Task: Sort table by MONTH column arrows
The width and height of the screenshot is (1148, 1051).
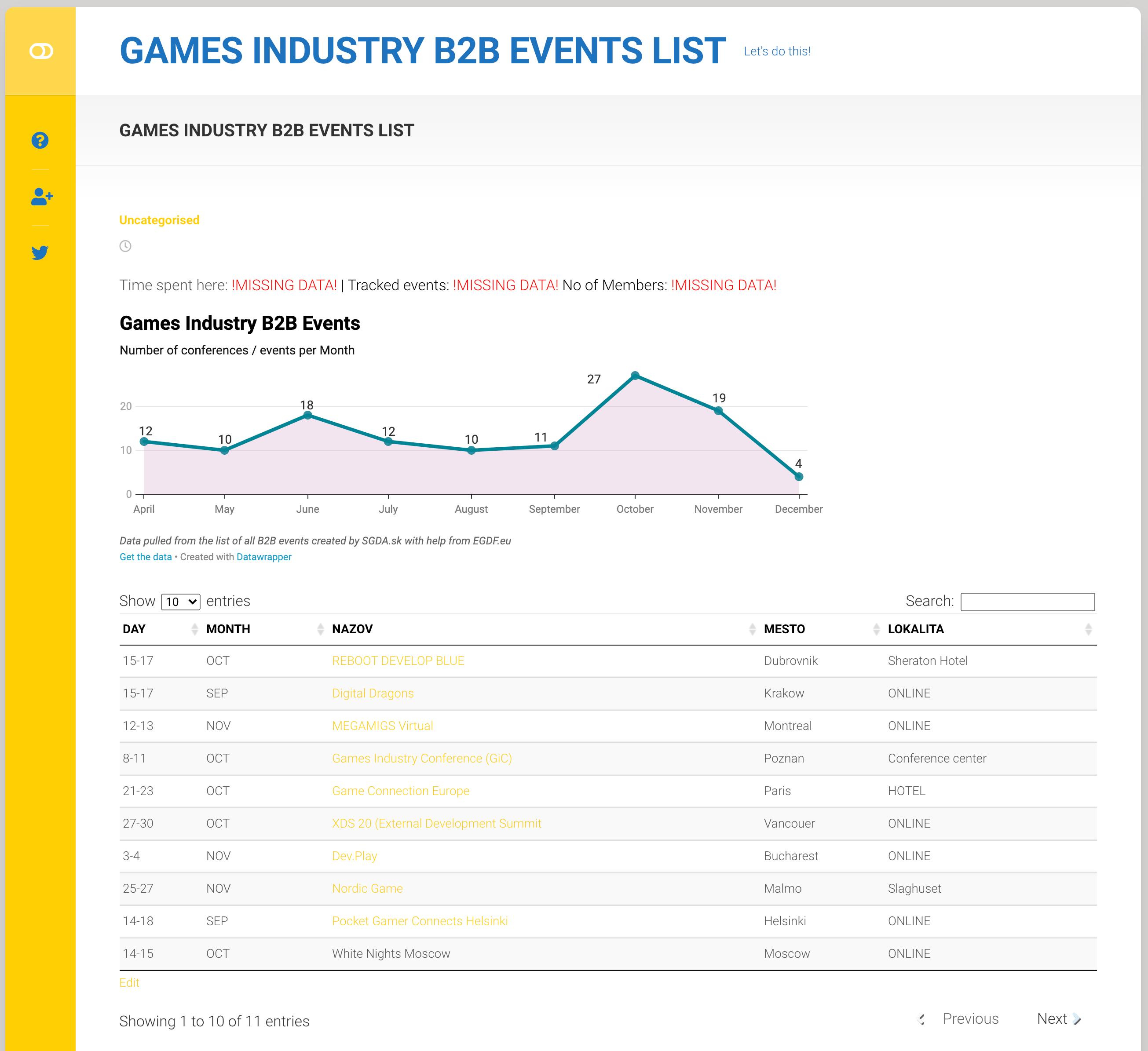Action: (320, 629)
